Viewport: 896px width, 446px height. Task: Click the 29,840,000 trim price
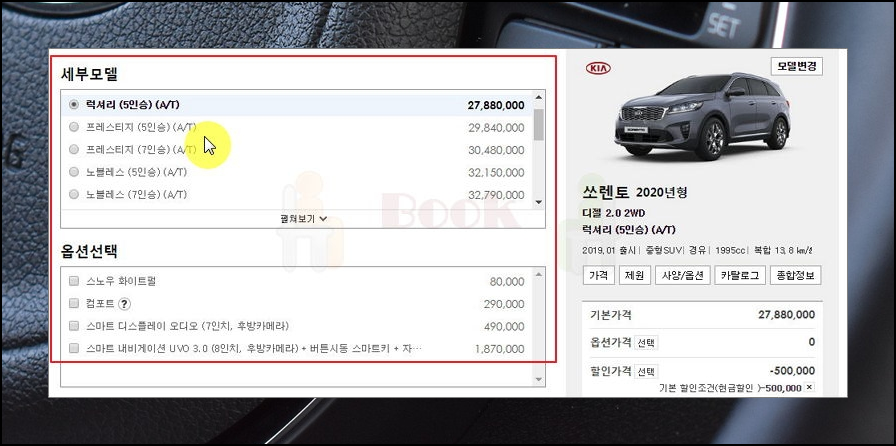(496, 128)
